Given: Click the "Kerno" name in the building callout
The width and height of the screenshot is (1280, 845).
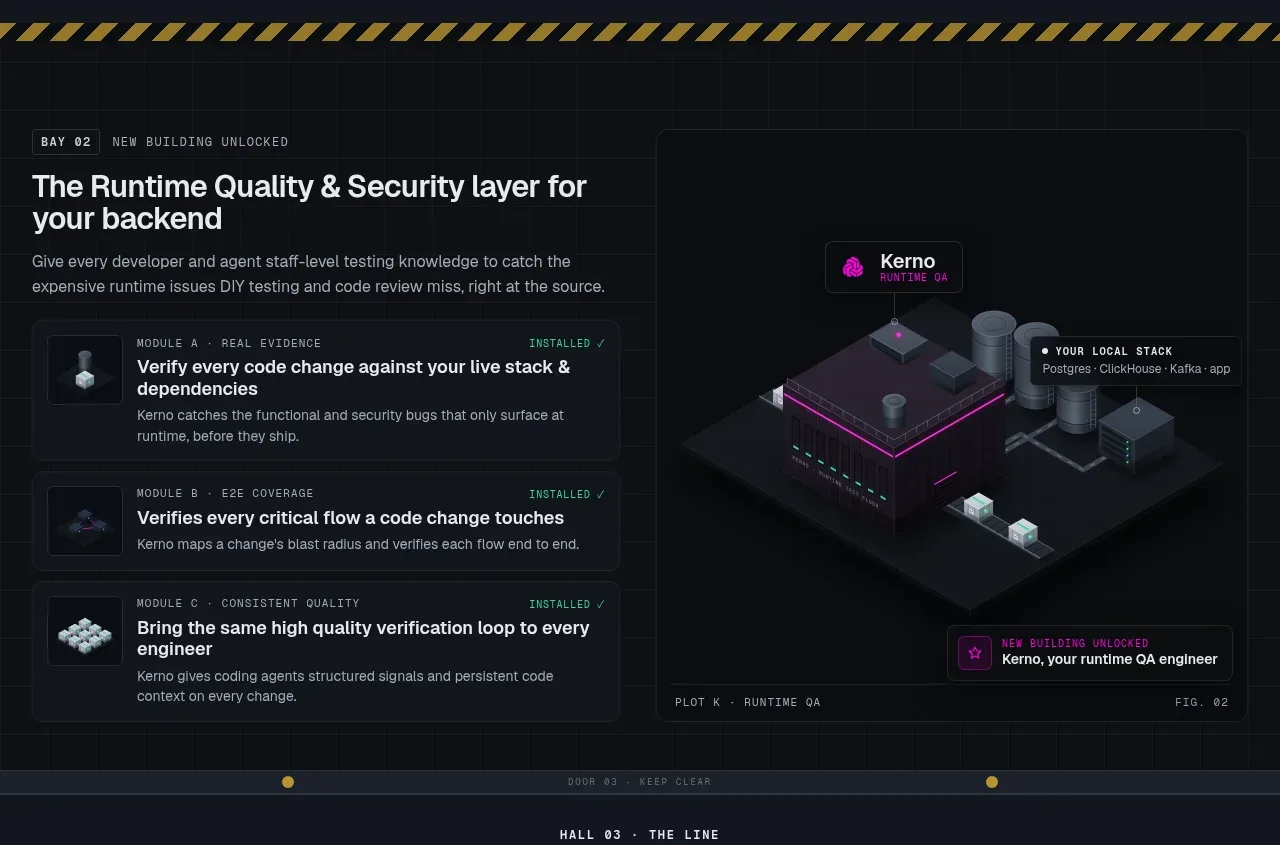Looking at the screenshot, I should click(x=907, y=261).
